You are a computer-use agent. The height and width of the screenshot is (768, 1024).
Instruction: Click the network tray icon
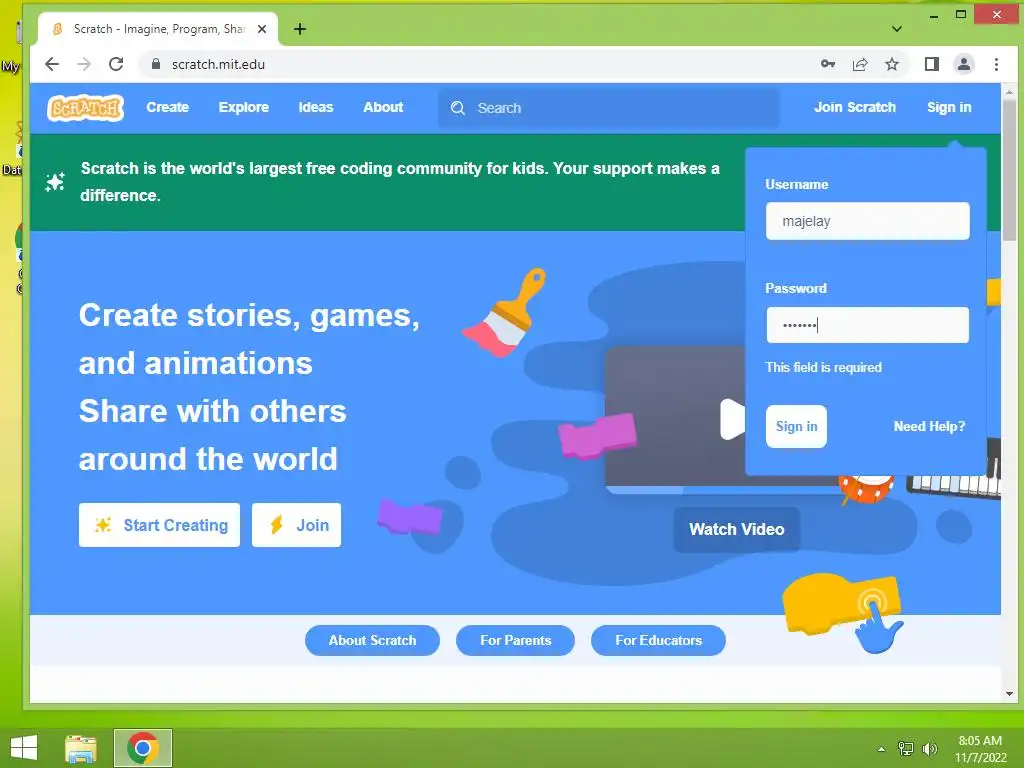(906, 749)
